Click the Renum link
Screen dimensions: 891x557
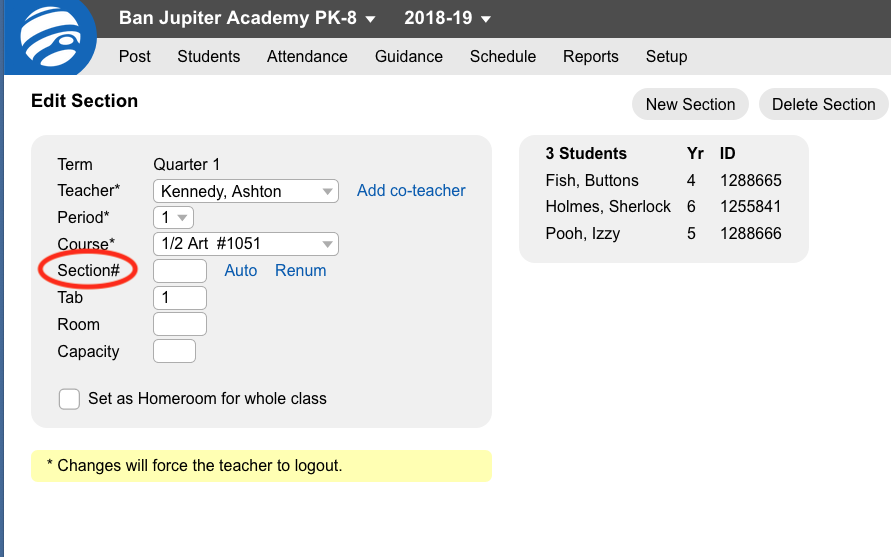301,271
